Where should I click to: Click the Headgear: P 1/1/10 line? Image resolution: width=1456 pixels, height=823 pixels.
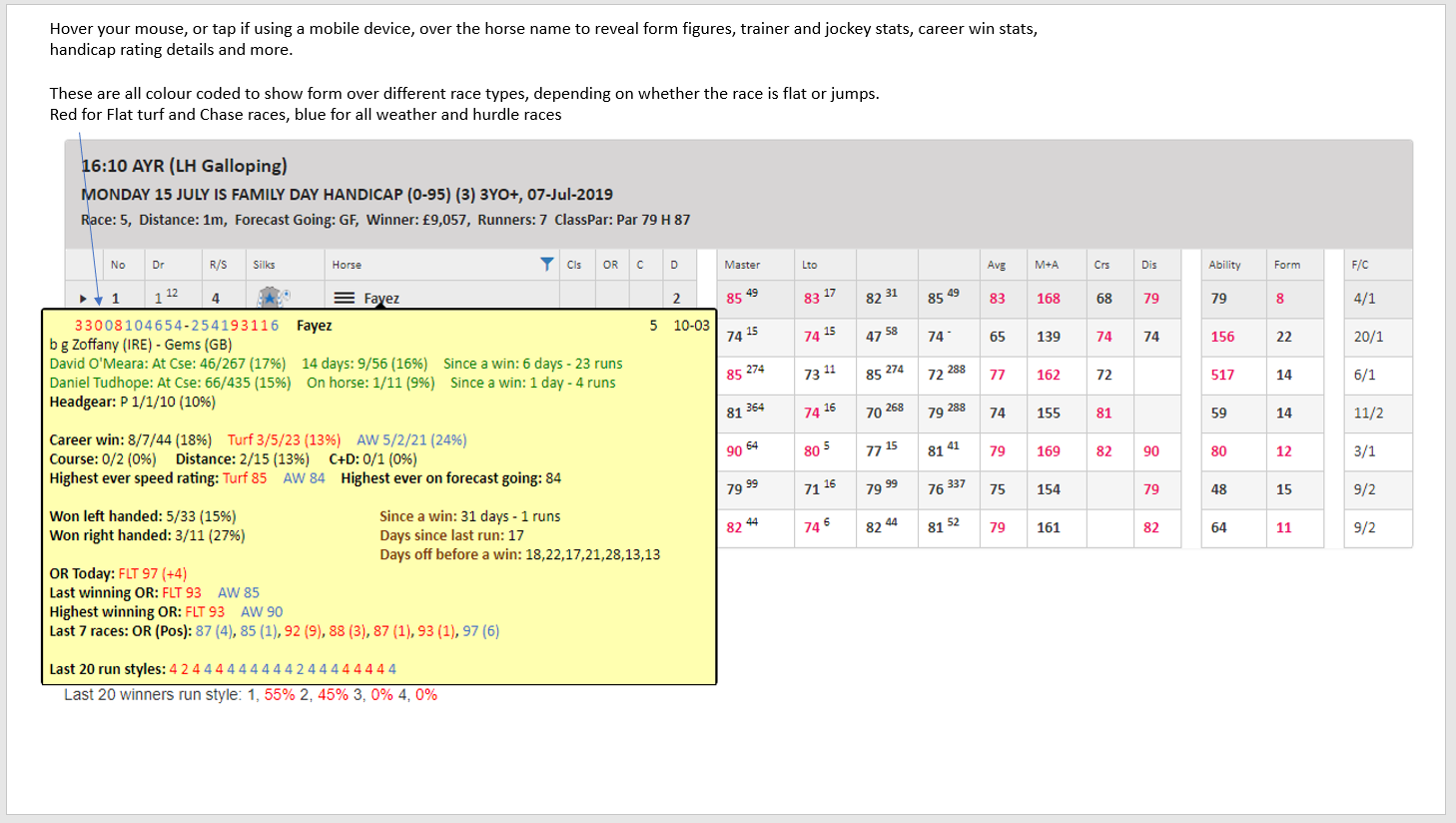point(133,402)
